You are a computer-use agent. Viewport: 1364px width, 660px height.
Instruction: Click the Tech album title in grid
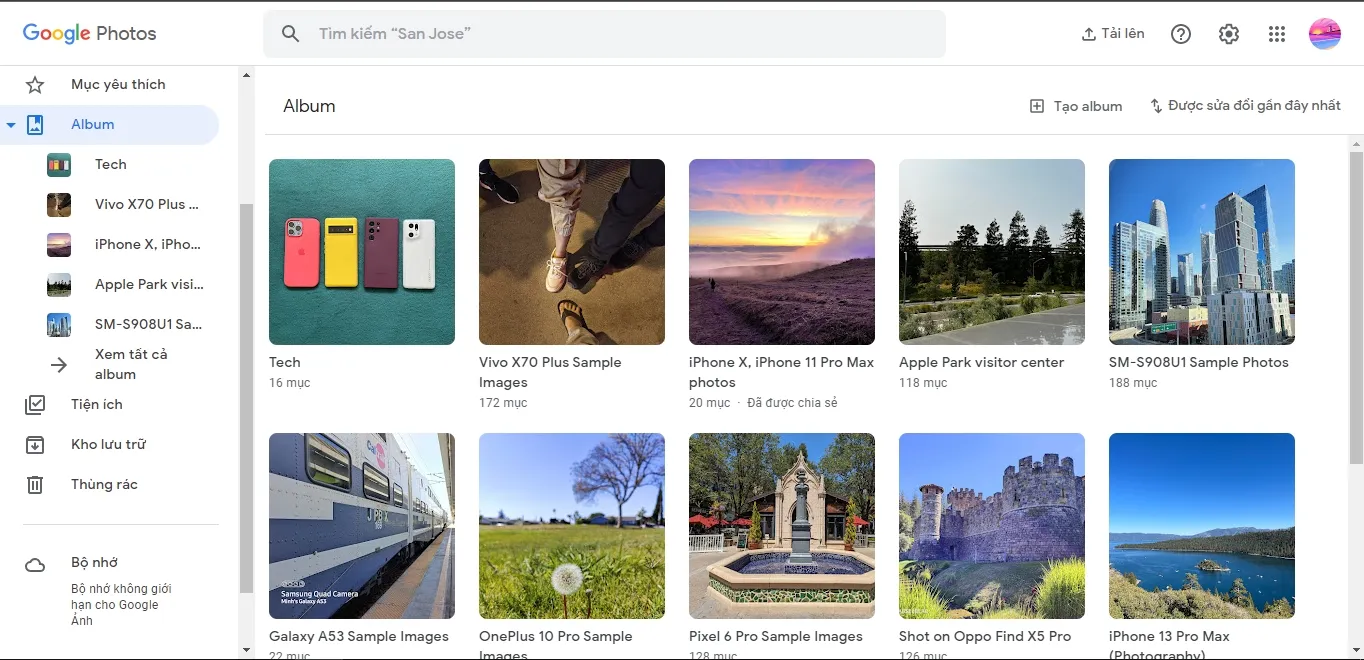click(x=285, y=362)
